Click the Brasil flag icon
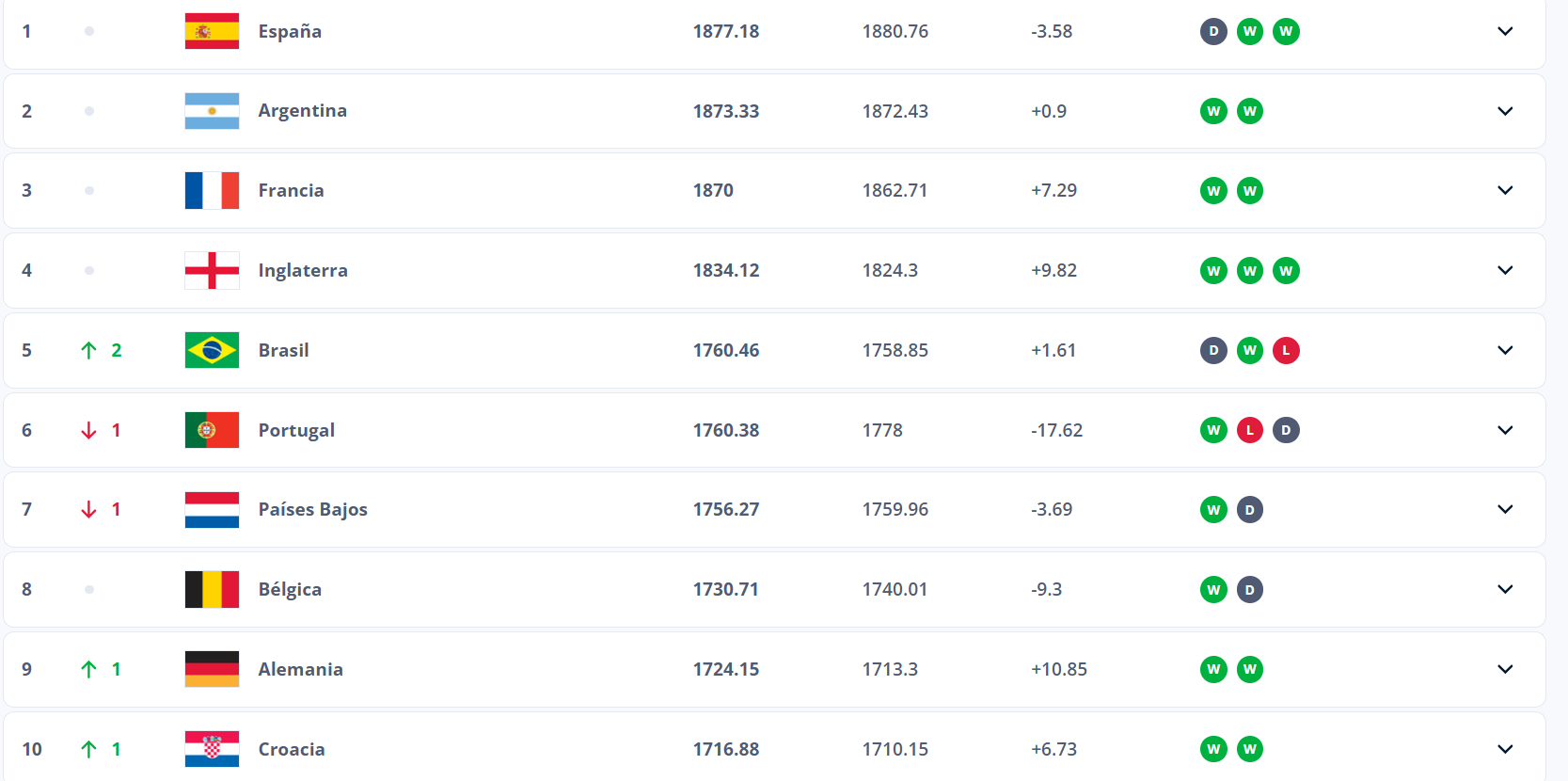This screenshot has width=1568, height=781. coord(212,350)
